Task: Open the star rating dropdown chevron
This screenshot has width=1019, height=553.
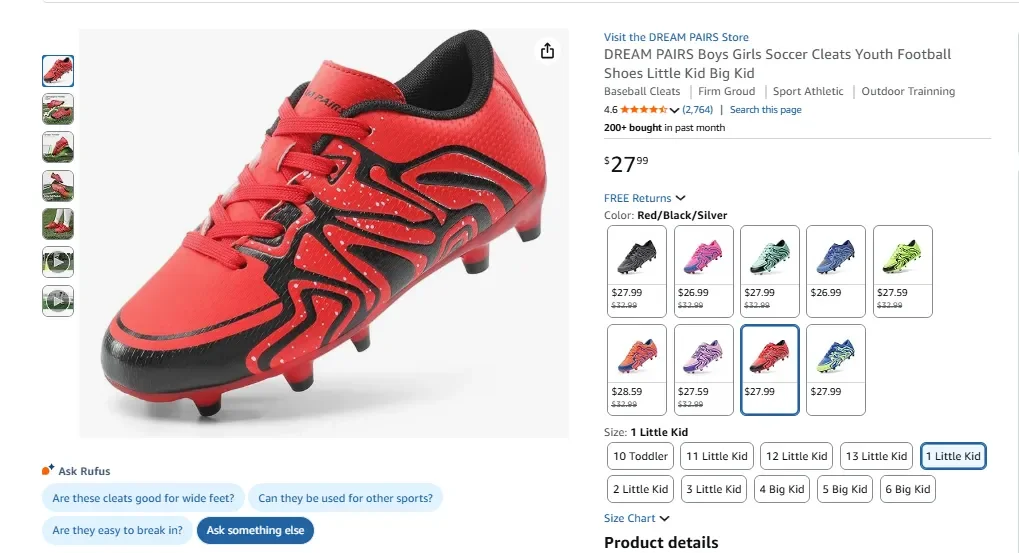Action: tap(675, 110)
